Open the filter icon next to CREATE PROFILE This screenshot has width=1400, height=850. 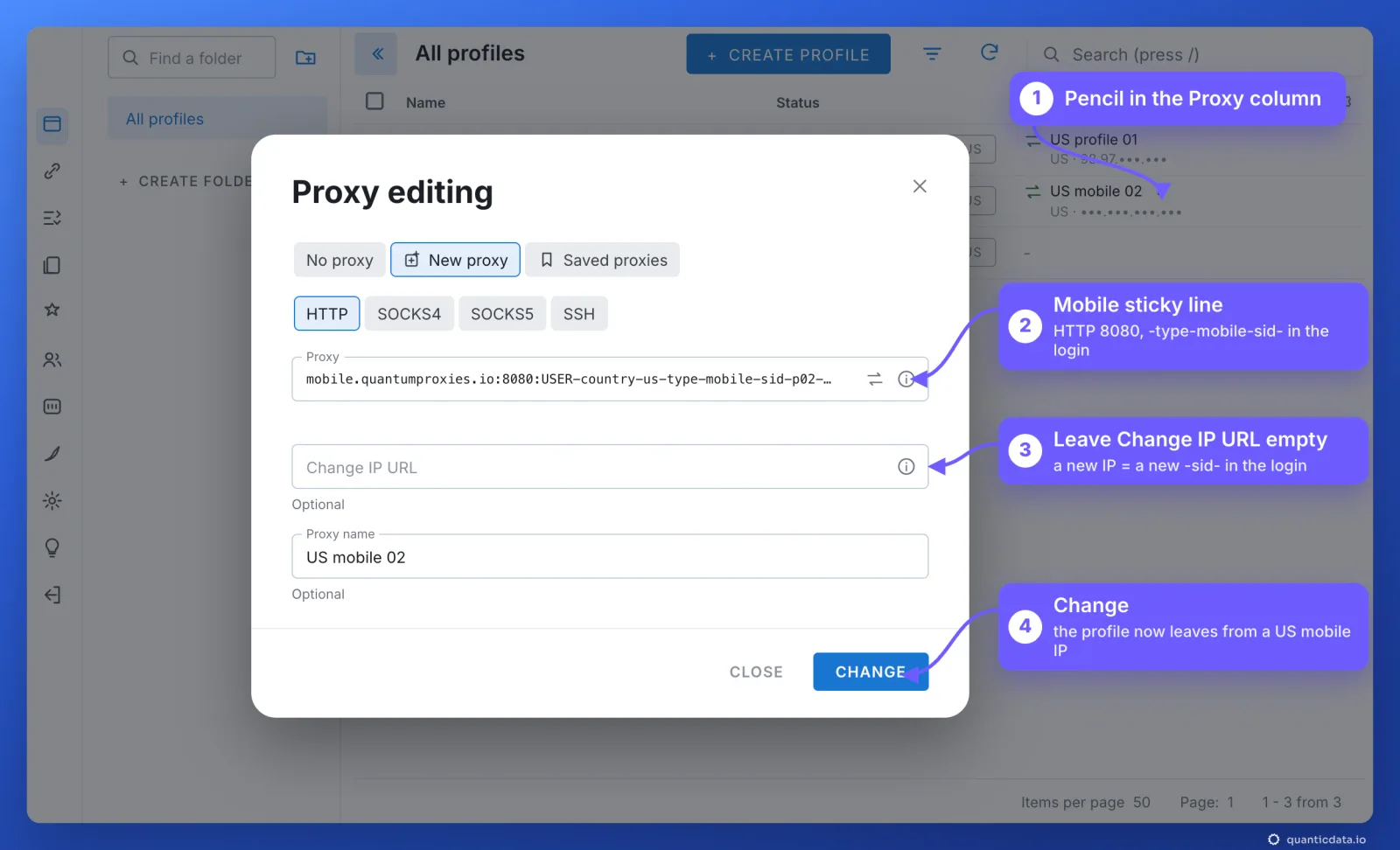point(932,54)
